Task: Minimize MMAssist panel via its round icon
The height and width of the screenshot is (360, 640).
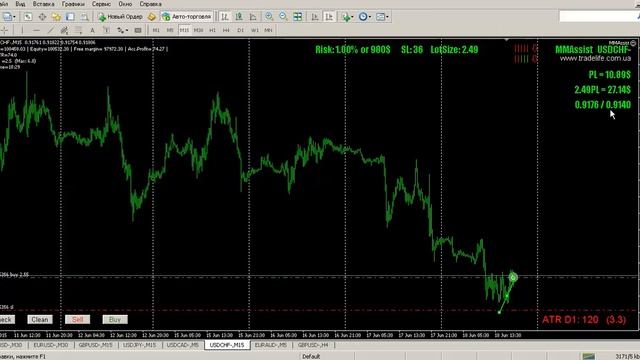Action: (x=633, y=43)
